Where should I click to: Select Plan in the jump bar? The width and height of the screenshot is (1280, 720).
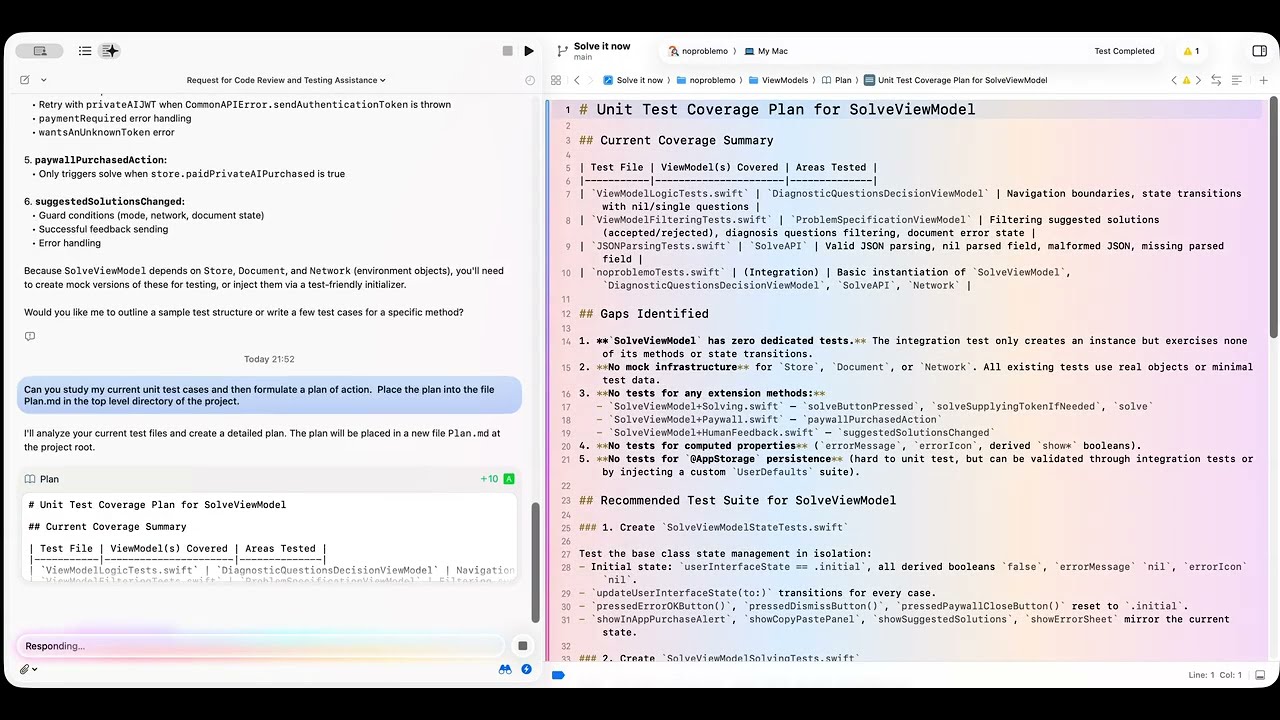click(x=836, y=80)
